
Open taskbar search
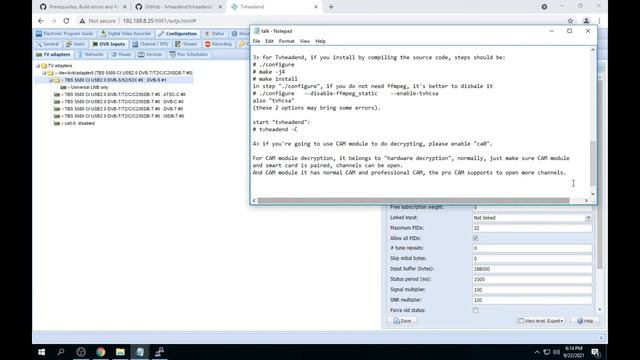coord(61,352)
